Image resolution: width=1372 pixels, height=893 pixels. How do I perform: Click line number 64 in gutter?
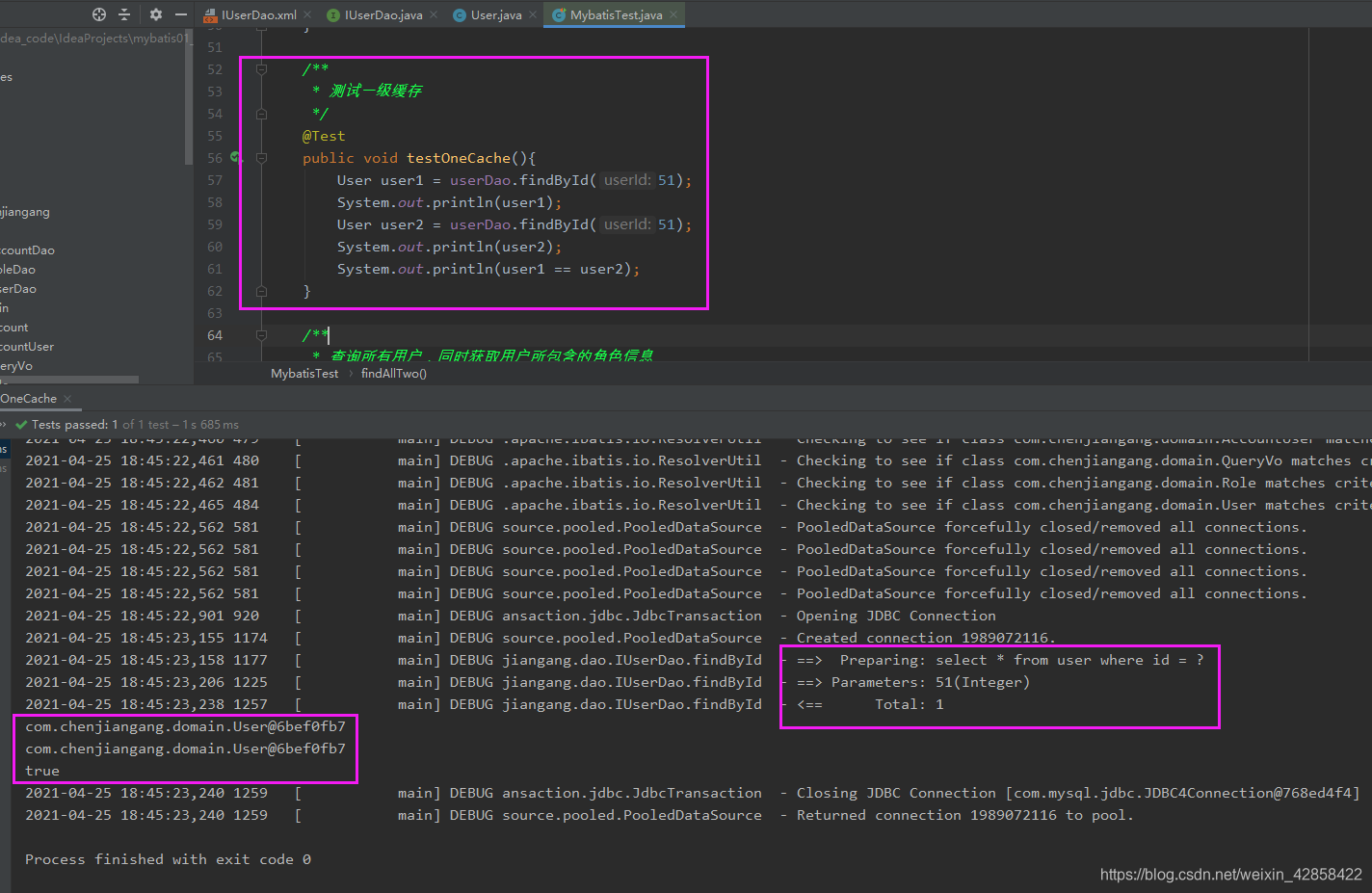click(x=215, y=335)
